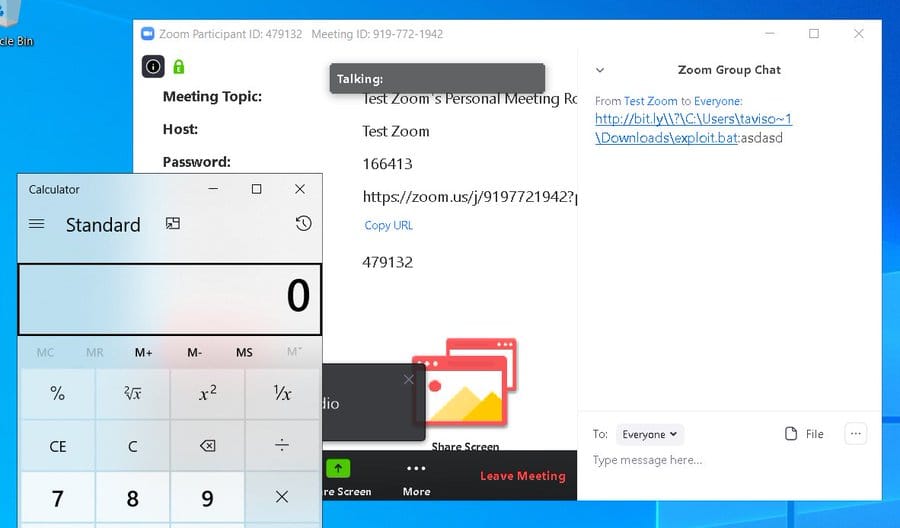This screenshot has width=900, height=528.
Task: Click the File attachment button in chat
Action: click(804, 434)
